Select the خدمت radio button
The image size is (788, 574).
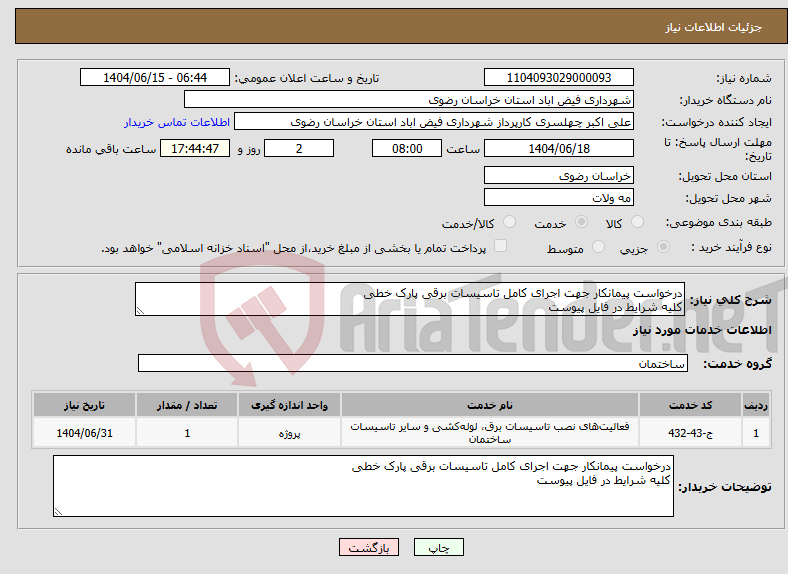pos(581,222)
